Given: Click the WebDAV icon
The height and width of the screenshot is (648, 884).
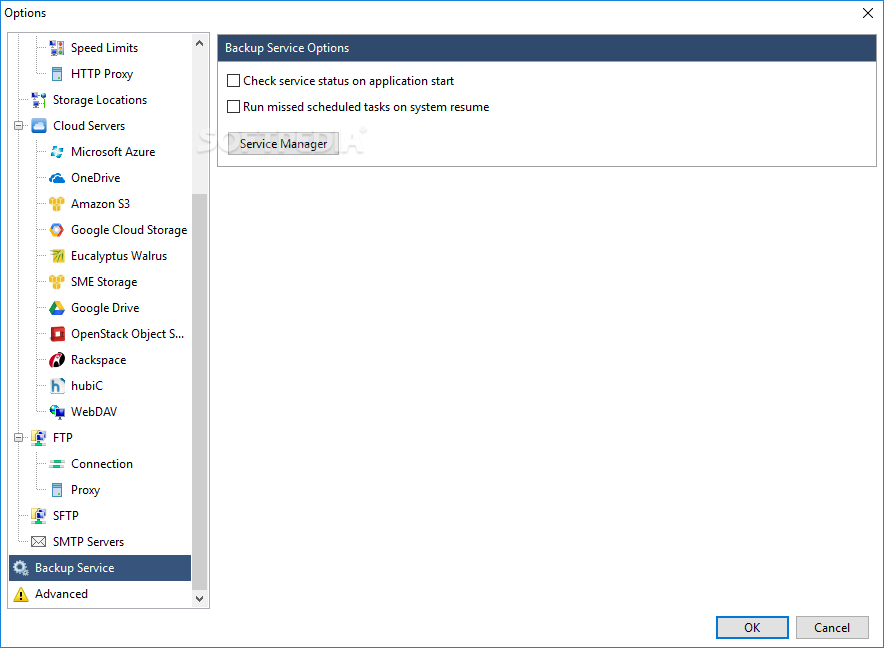Looking at the screenshot, I should pyautogui.click(x=57, y=412).
